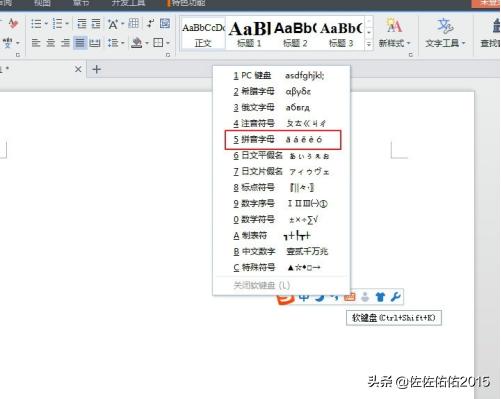Click the phonetic guide 變 icon
Viewport: 501px width, 399px height.
8,43
